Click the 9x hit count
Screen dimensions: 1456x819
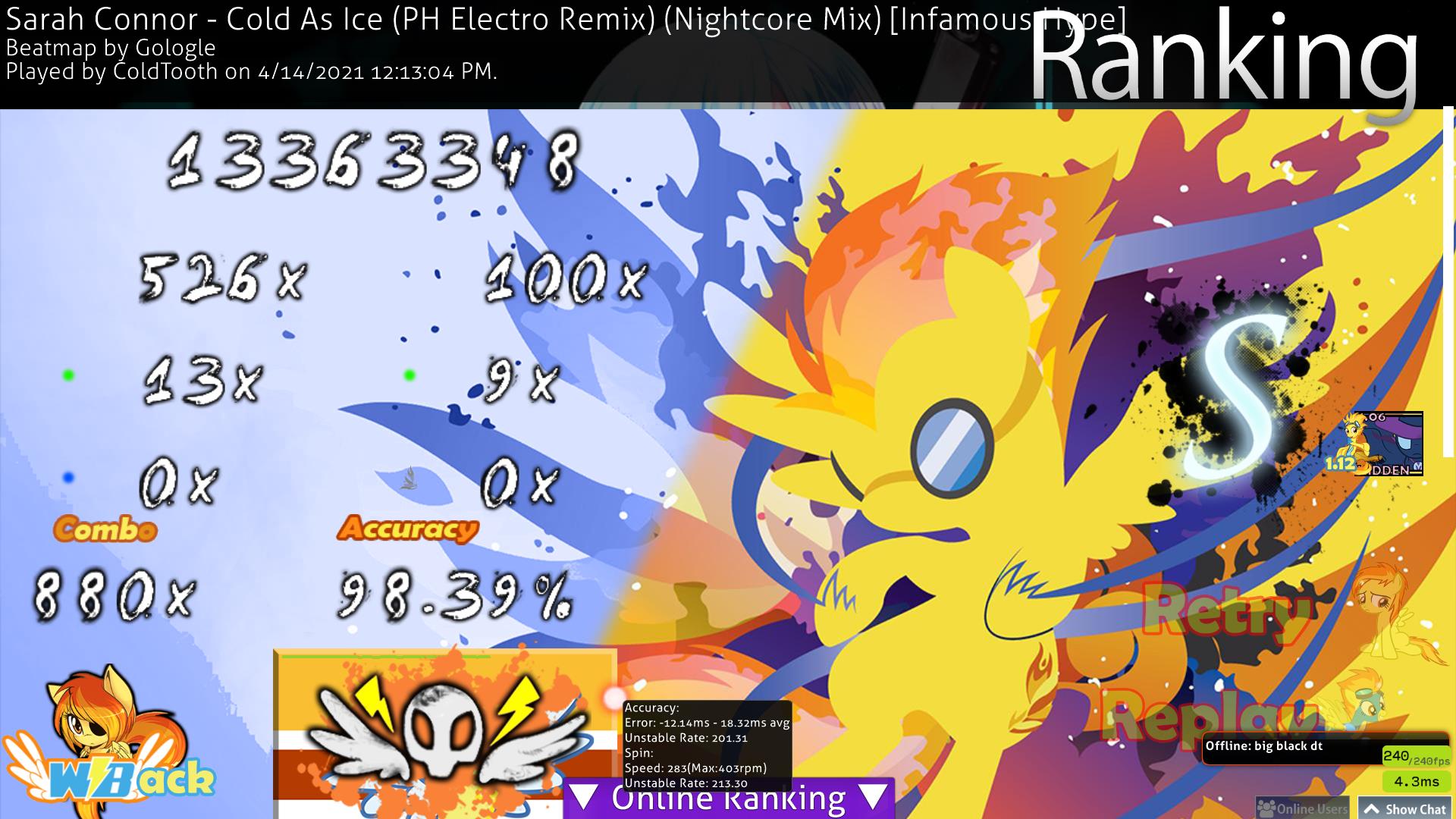[x=522, y=381]
